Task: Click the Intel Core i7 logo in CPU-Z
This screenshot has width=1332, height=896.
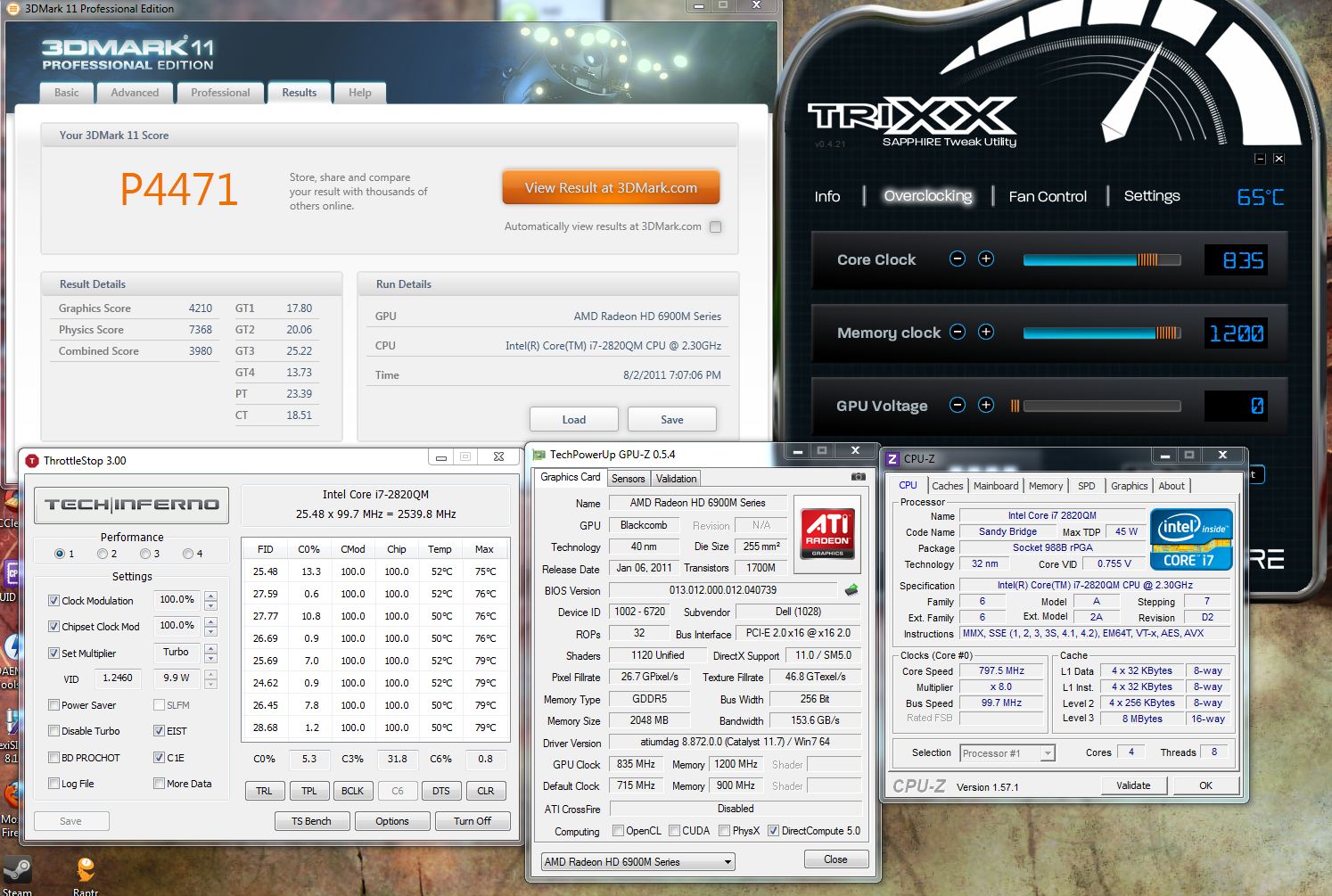Action: click(x=1191, y=538)
